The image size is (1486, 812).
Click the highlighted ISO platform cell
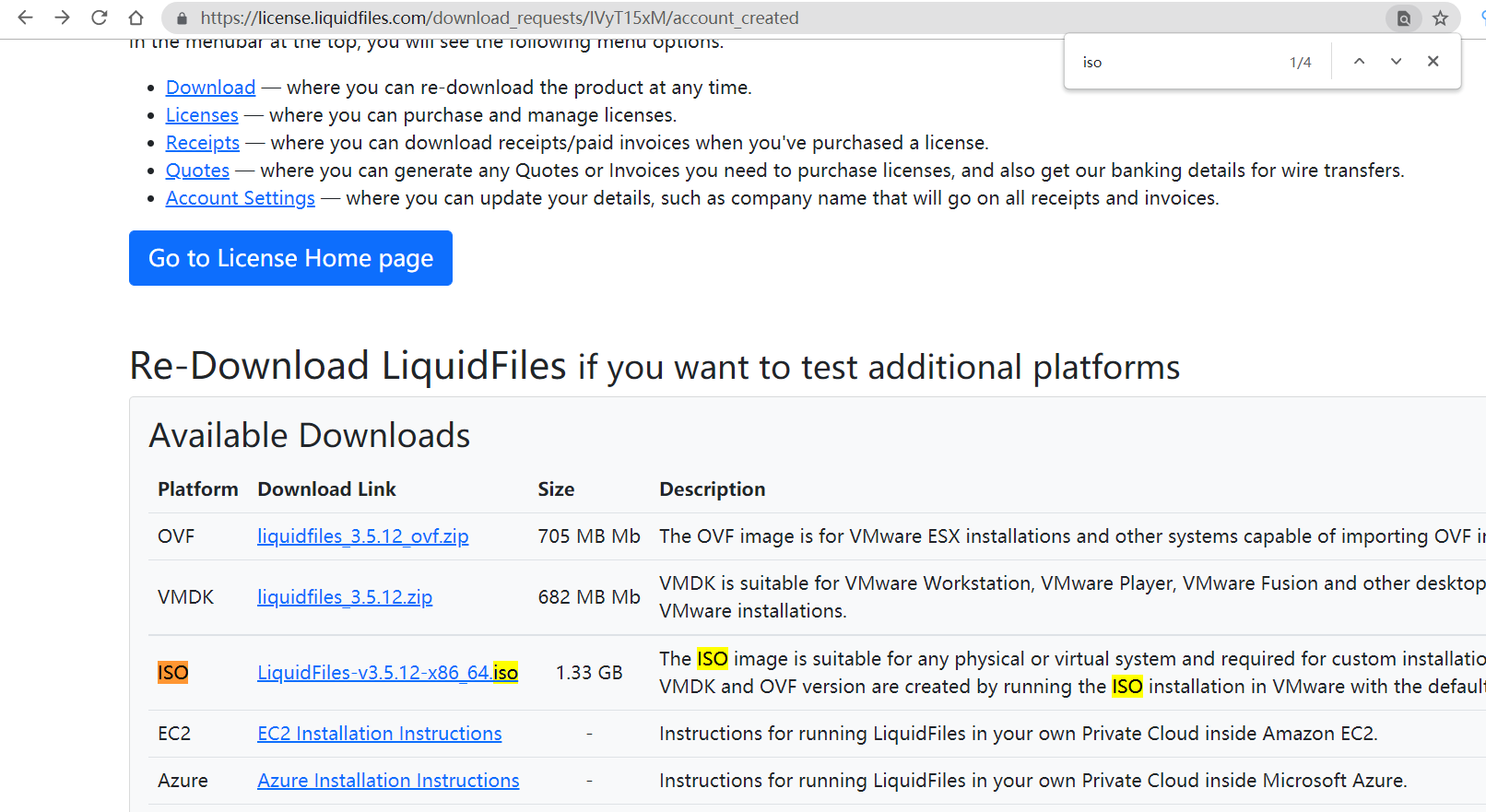coord(173,673)
